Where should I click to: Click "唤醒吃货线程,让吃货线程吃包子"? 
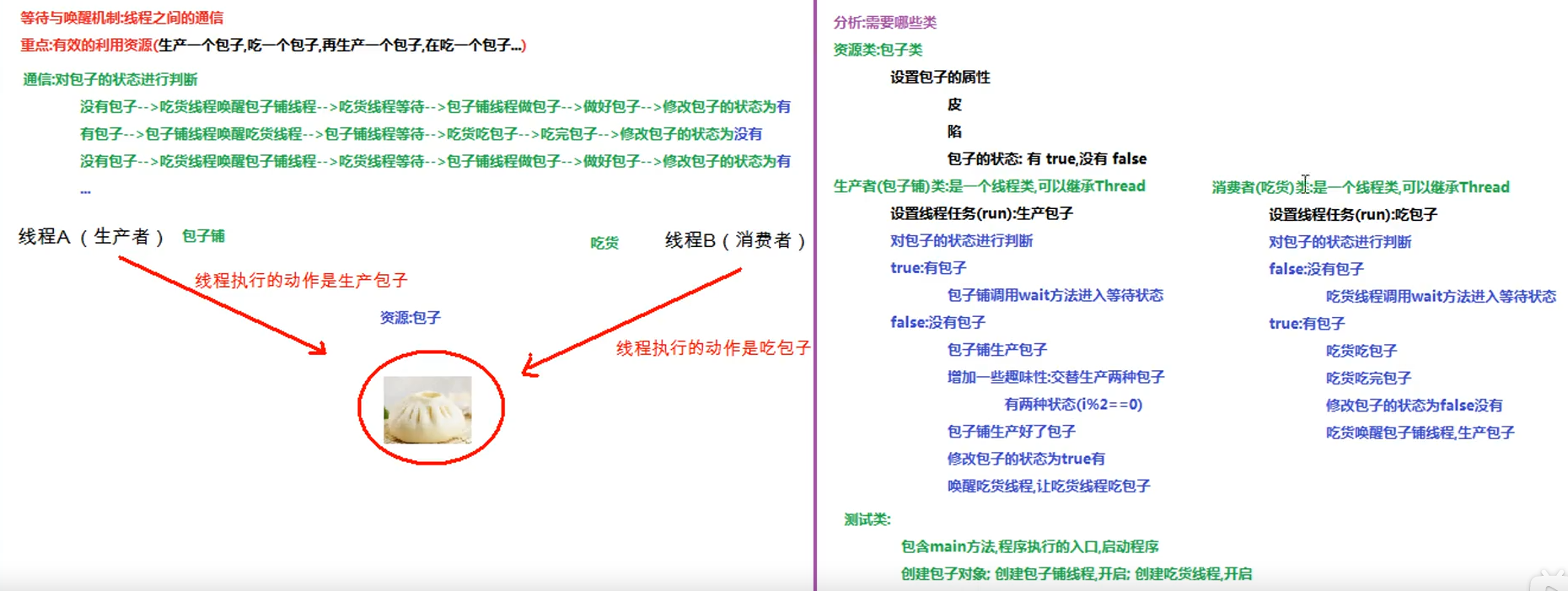1048,486
